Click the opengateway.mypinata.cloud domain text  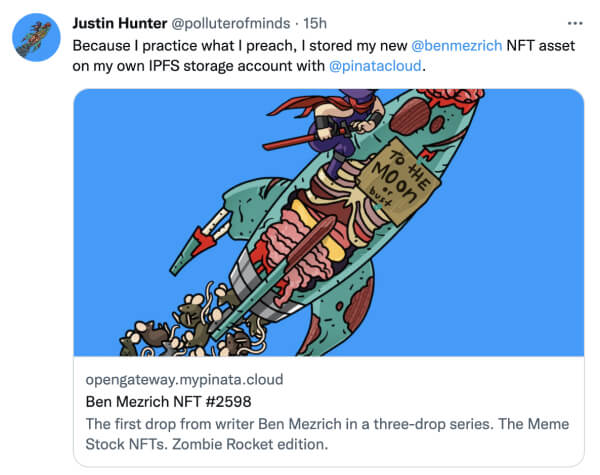tap(184, 380)
